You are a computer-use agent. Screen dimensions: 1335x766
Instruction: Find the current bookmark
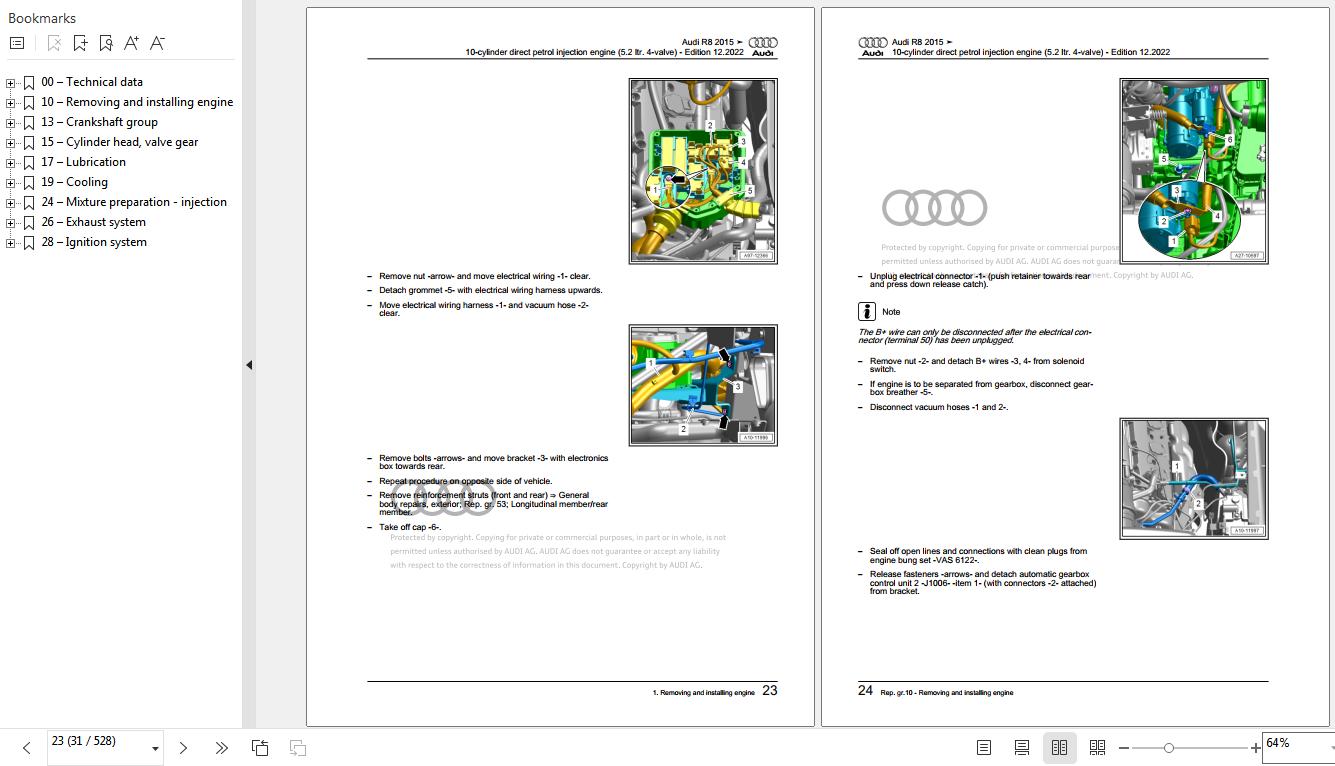pos(106,43)
